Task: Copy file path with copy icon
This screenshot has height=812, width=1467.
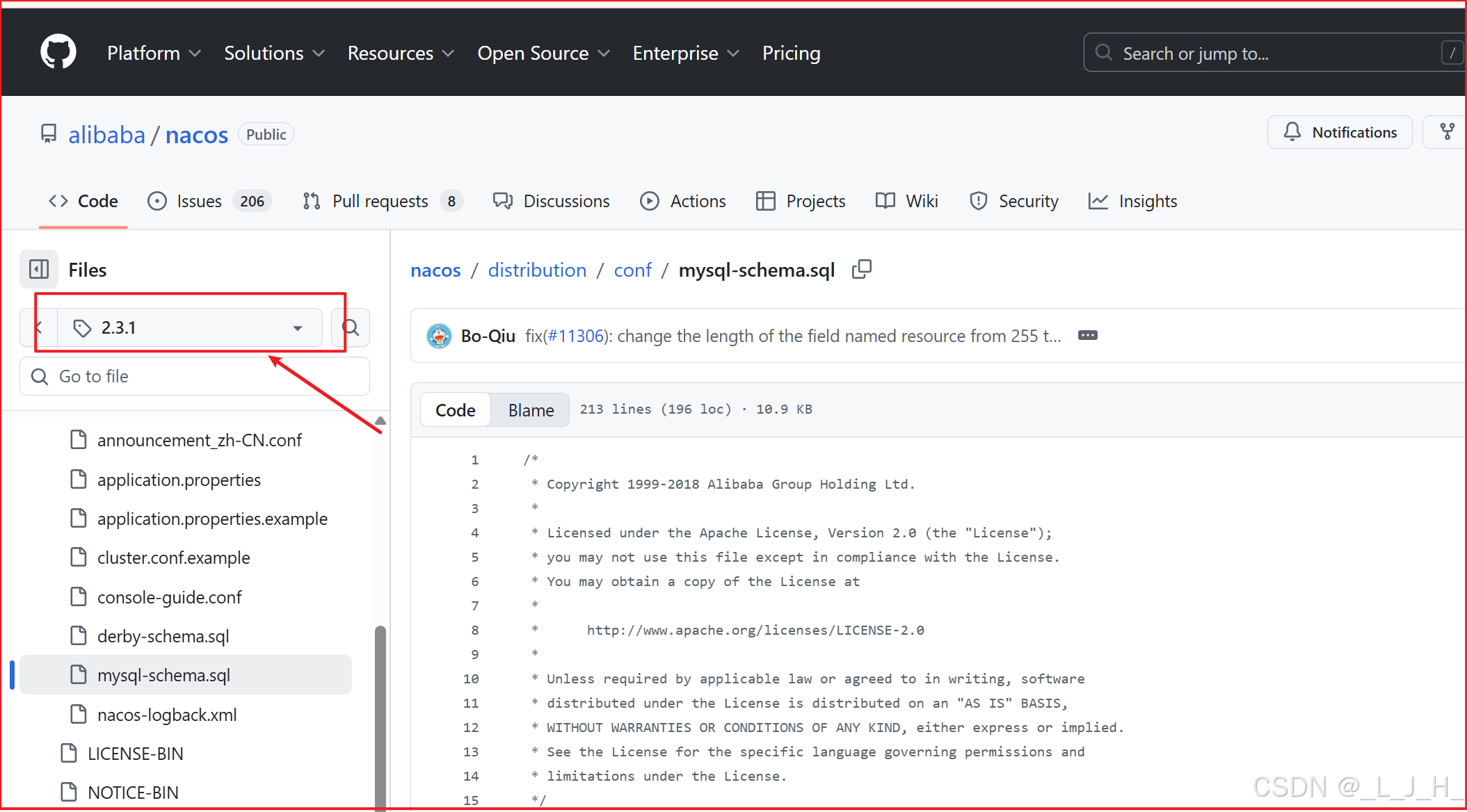Action: coord(861,269)
